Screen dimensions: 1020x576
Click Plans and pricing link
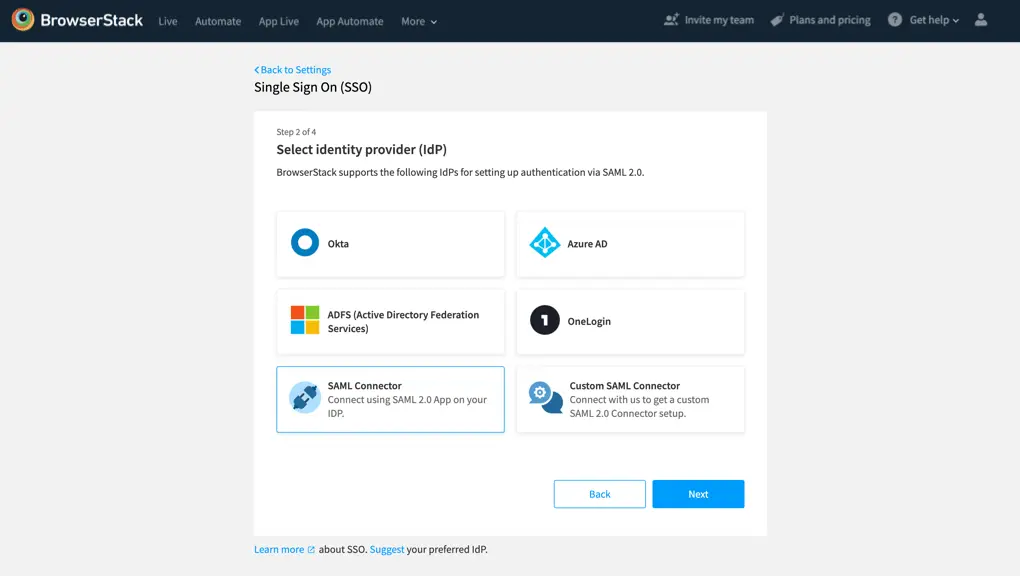(x=829, y=20)
